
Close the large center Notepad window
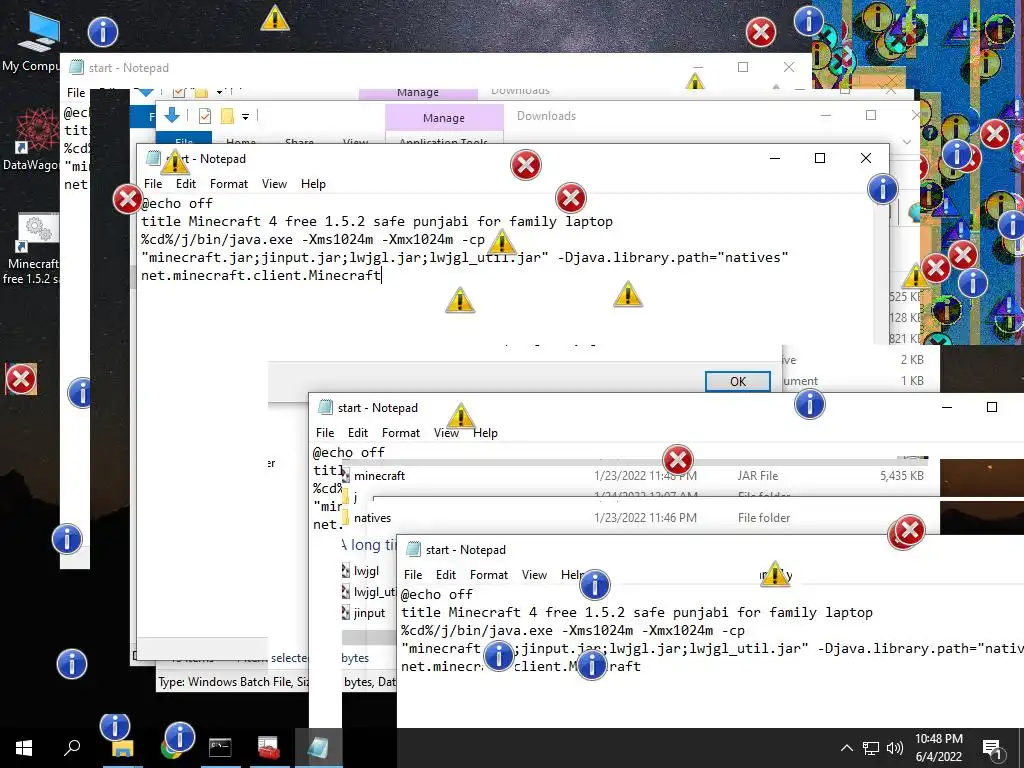tap(865, 158)
